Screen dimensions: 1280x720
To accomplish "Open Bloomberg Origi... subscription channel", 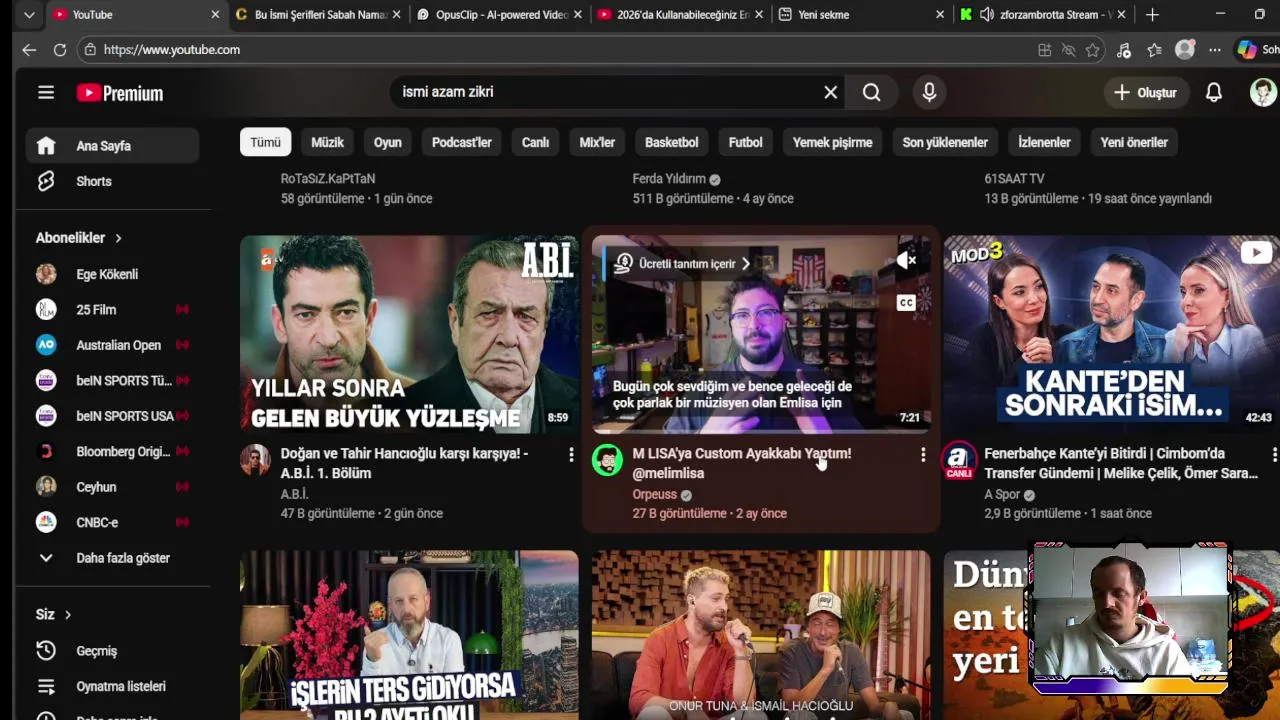I will click(x=112, y=452).
